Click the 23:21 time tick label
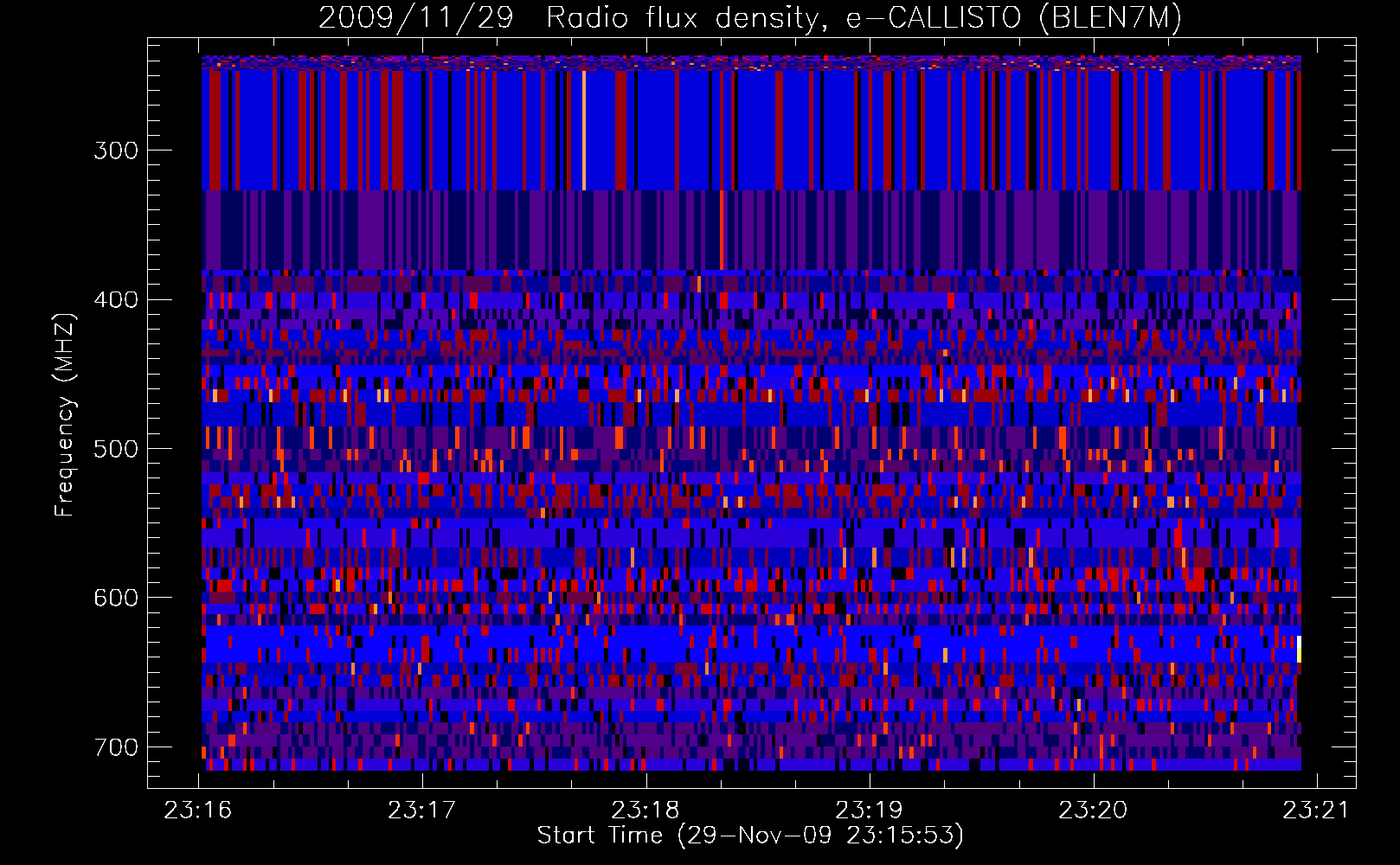The height and width of the screenshot is (865, 1400). 1316,810
